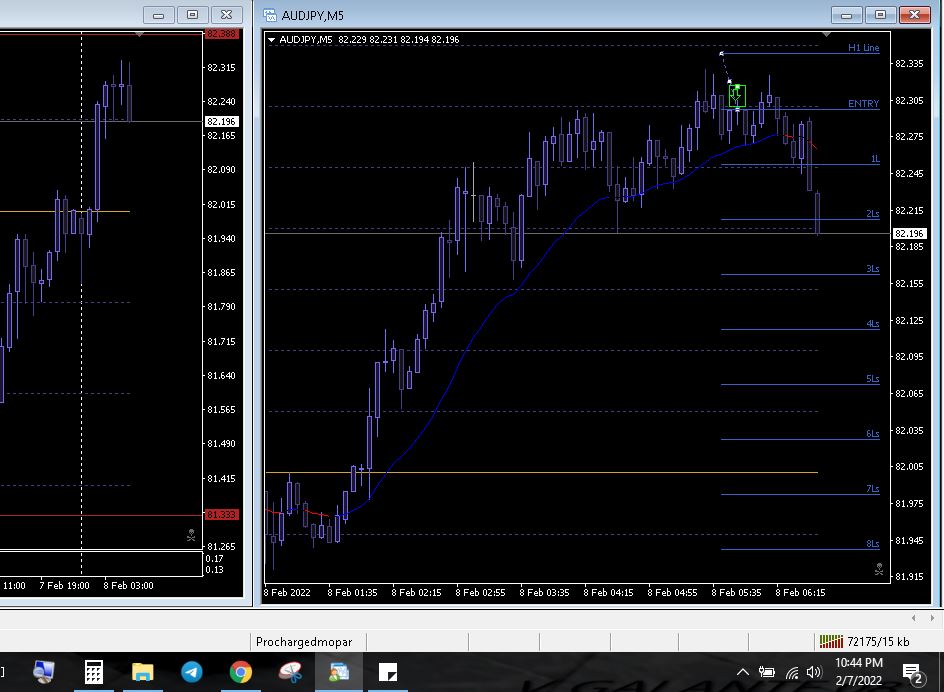Image resolution: width=944 pixels, height=692 pixels.
Task: Click the AUDJPY,M5 chart window title icon
Action: (x=269, y=15)
